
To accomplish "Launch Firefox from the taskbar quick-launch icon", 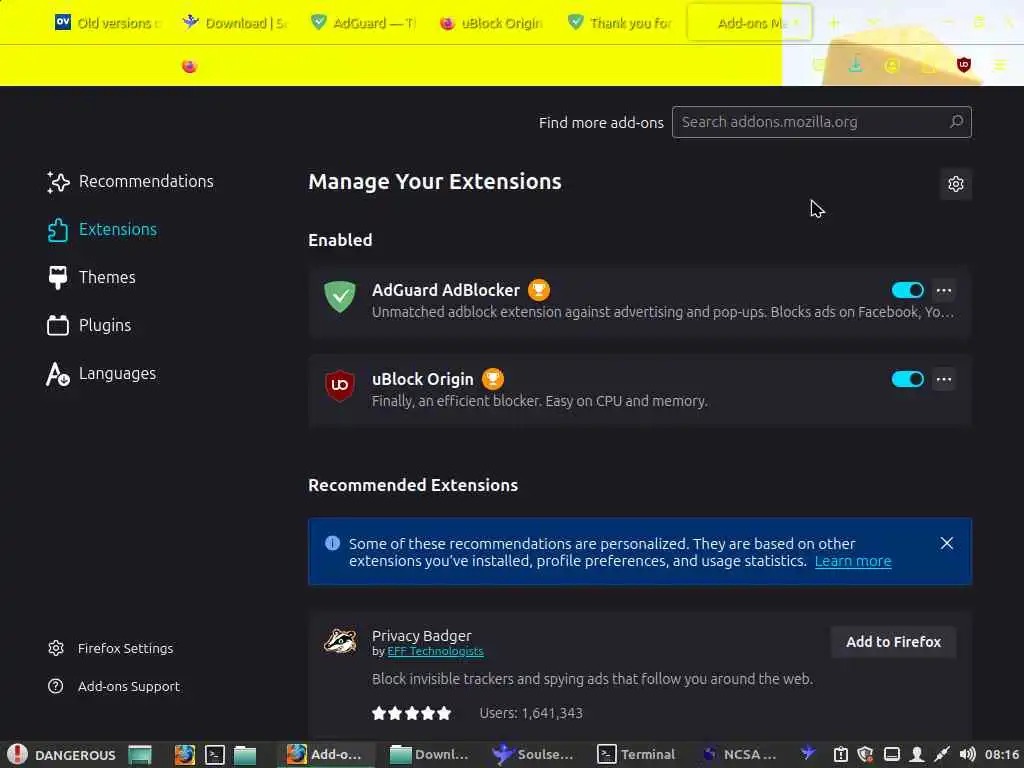I will [185, 754].
